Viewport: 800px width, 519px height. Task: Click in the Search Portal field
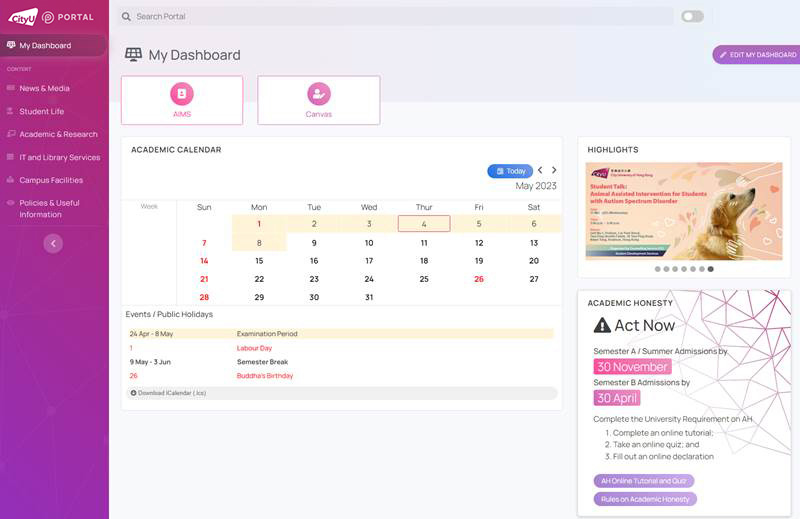pos(400,17)
